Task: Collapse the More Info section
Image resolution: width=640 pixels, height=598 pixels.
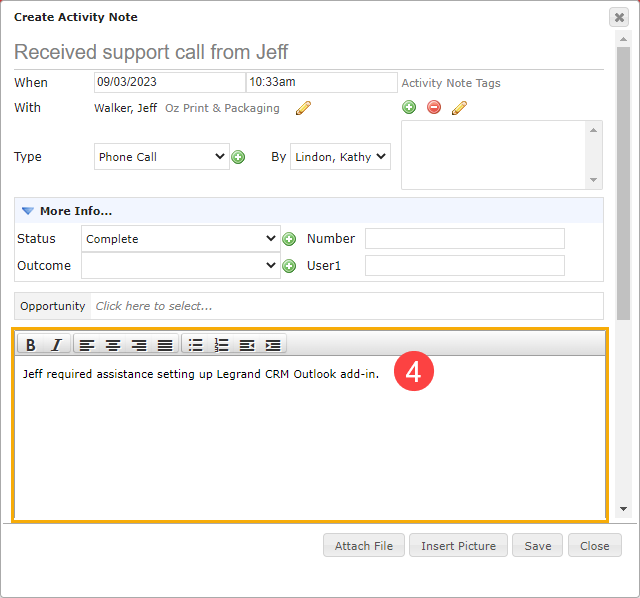Action: [28, 211]
